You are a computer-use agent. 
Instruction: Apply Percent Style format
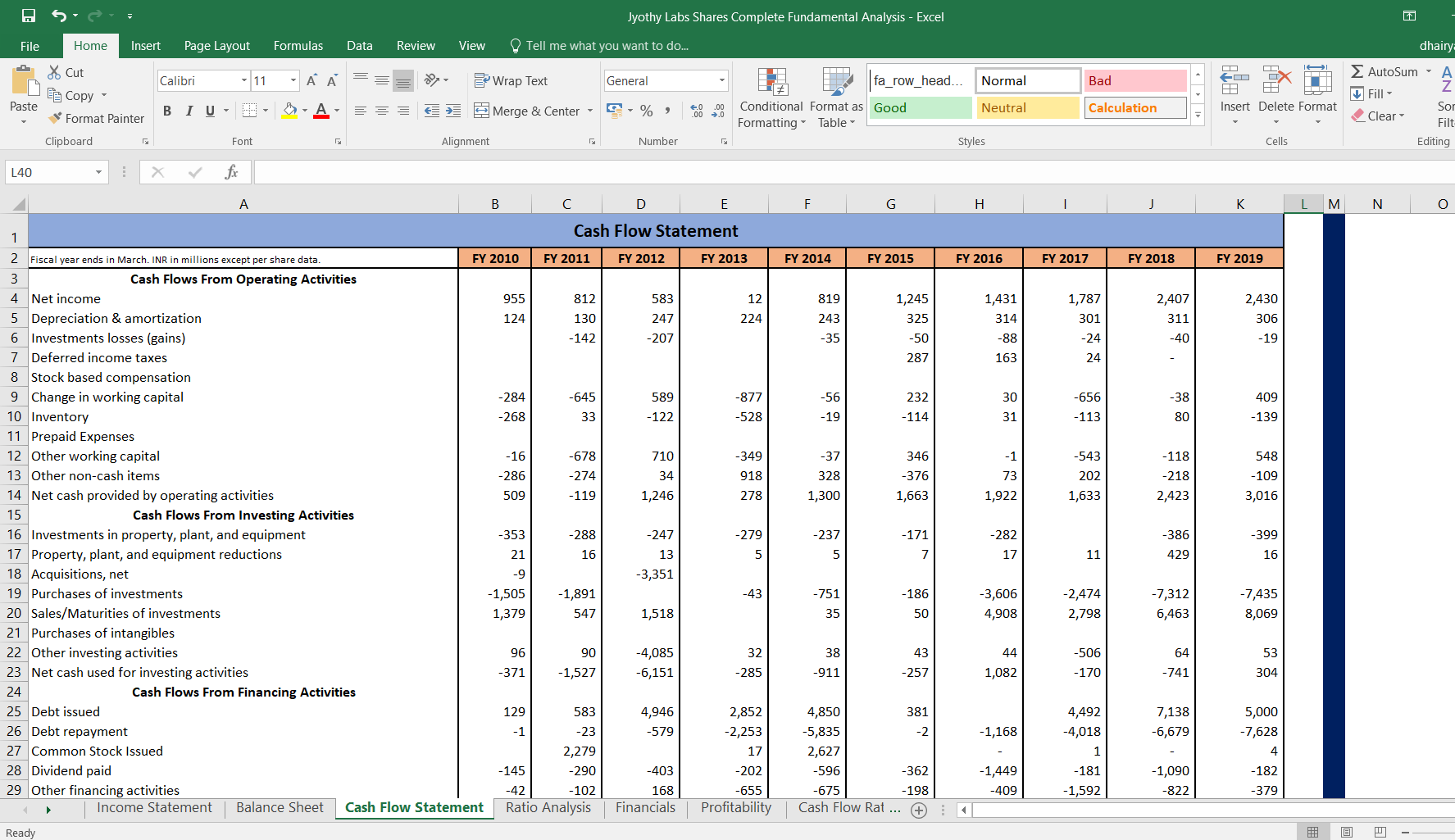647,111
